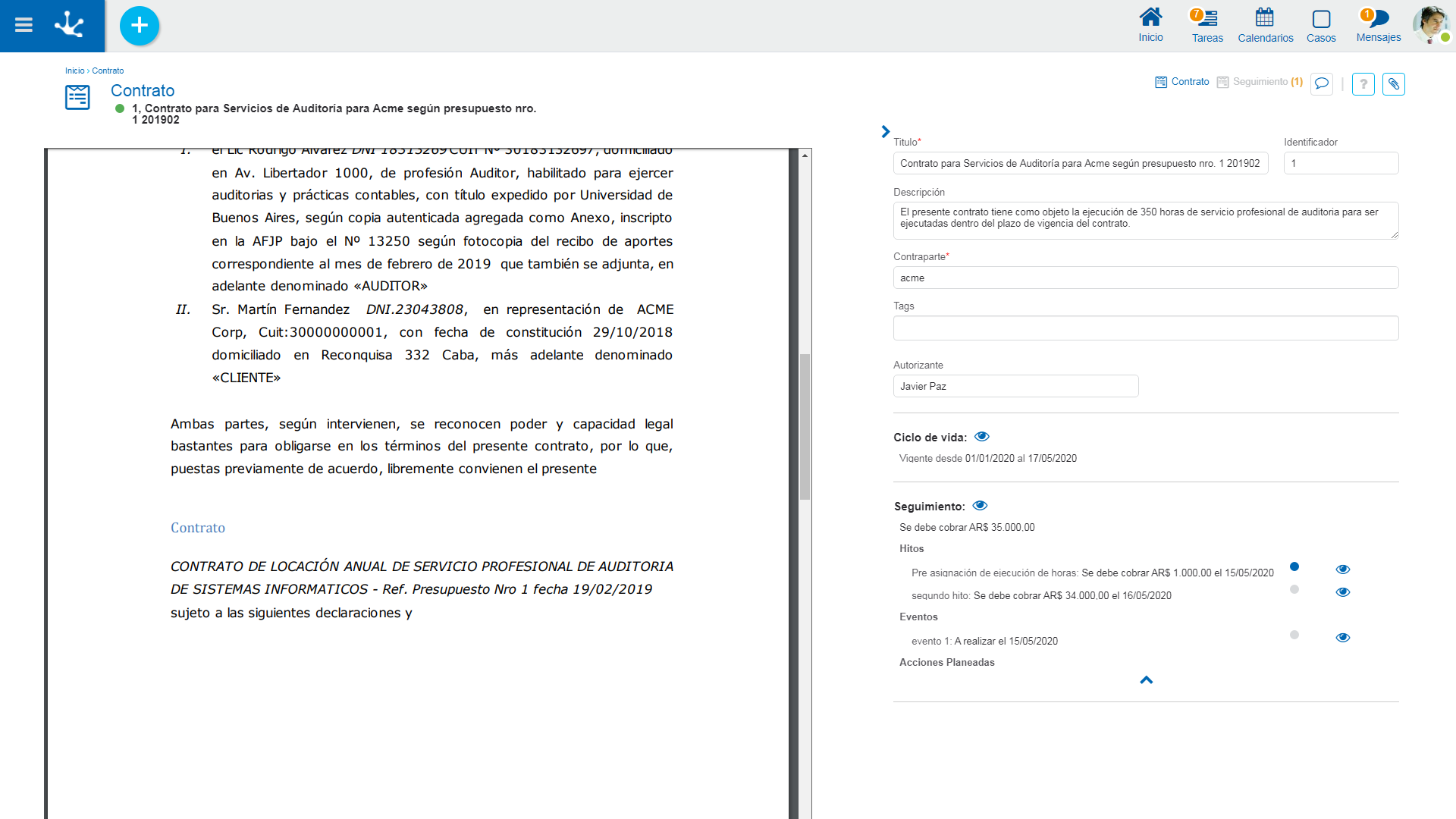Click '«CLIENTE»' text in document
Viewport: 1456px width, 819px height.
tap(246, 378)
